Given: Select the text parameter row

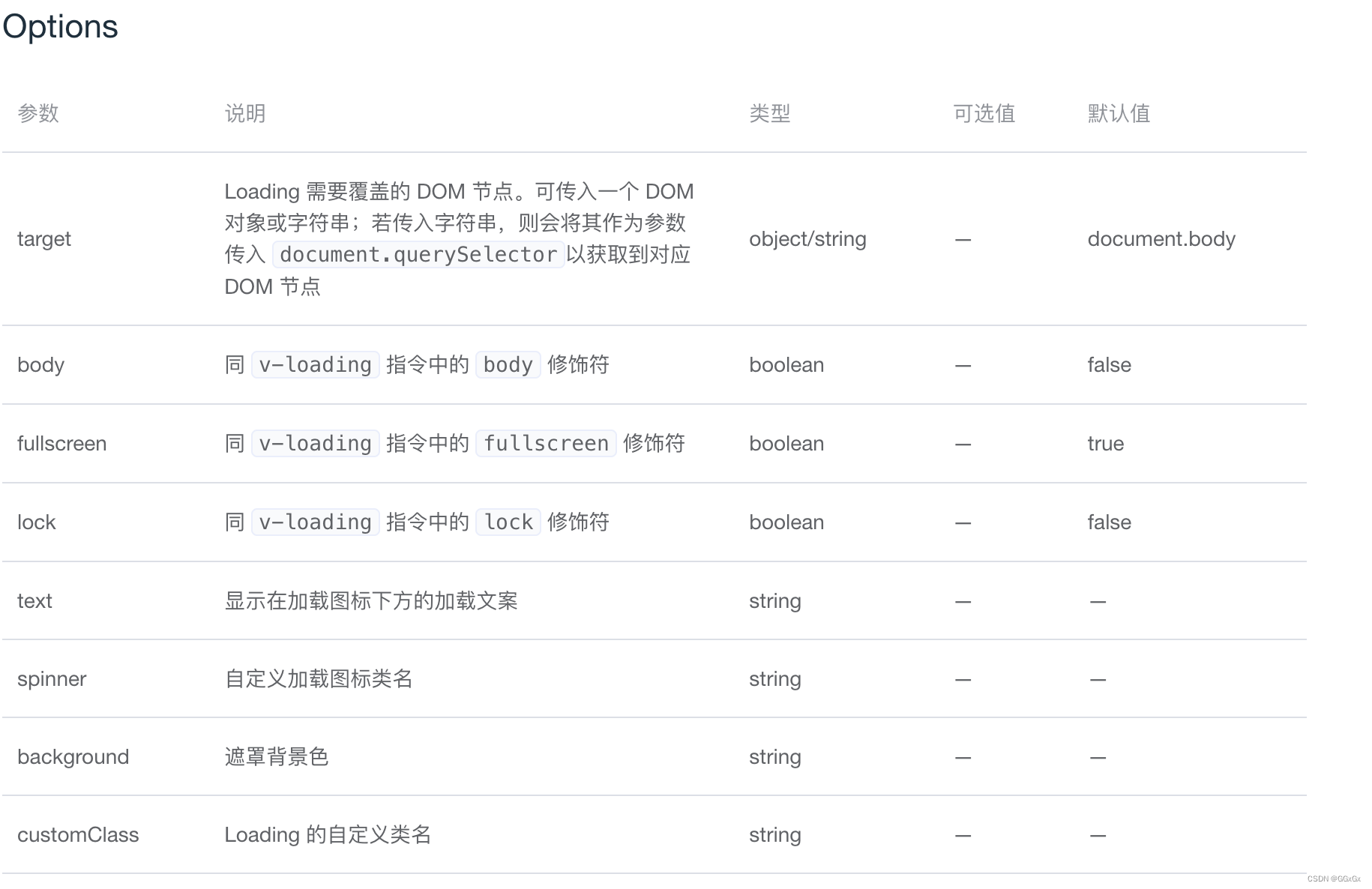Looking at the screenshot, I should point(34,600).
